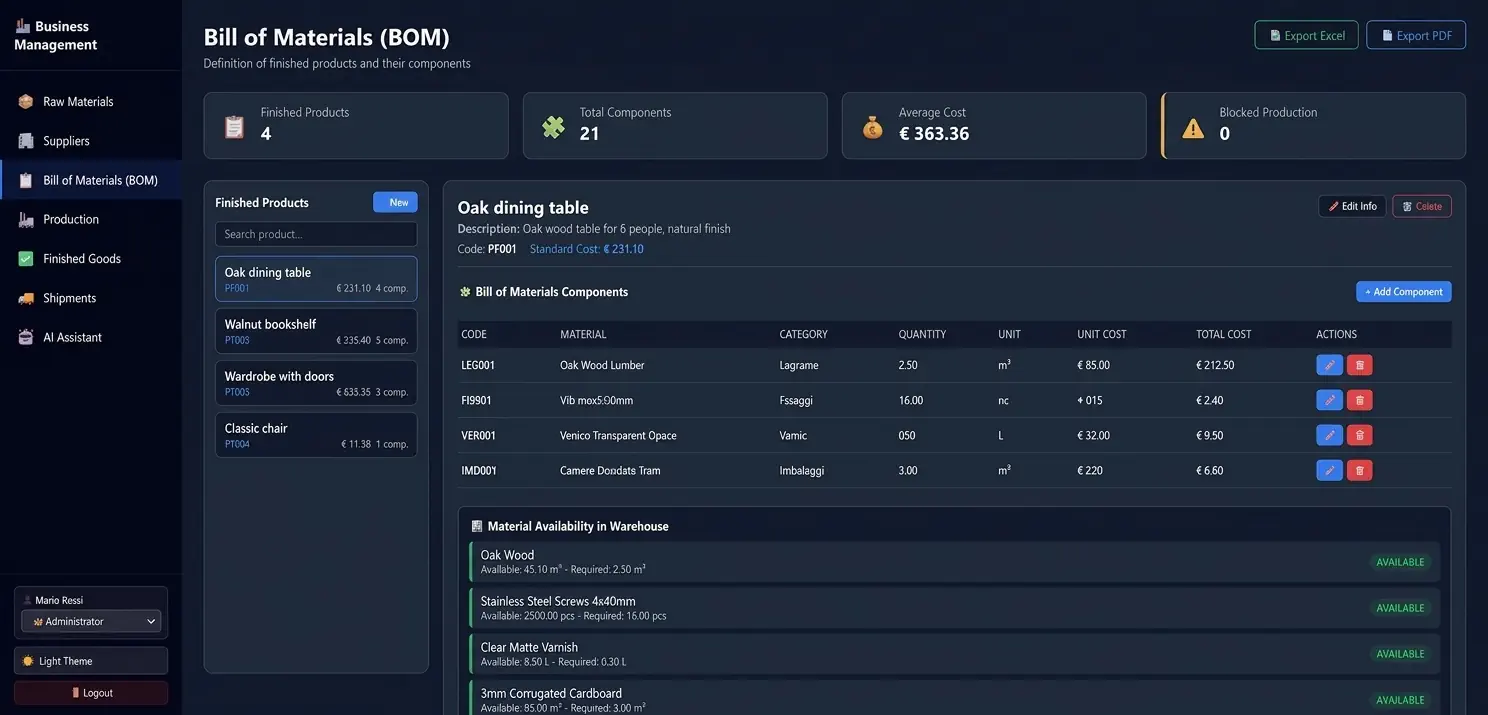Screen dimensions: 1488x715
Task: Click the CATEGORY column header
Action: [x=803, y=334]
